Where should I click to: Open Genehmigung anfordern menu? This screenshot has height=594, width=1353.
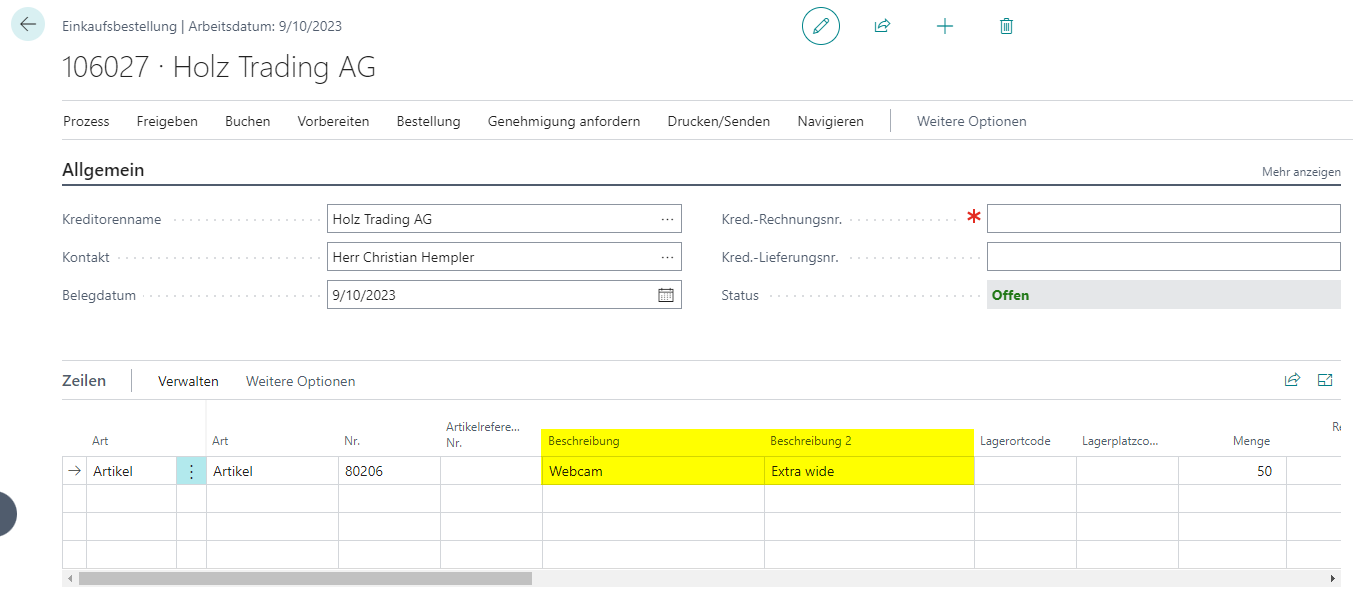coord(564,121)
